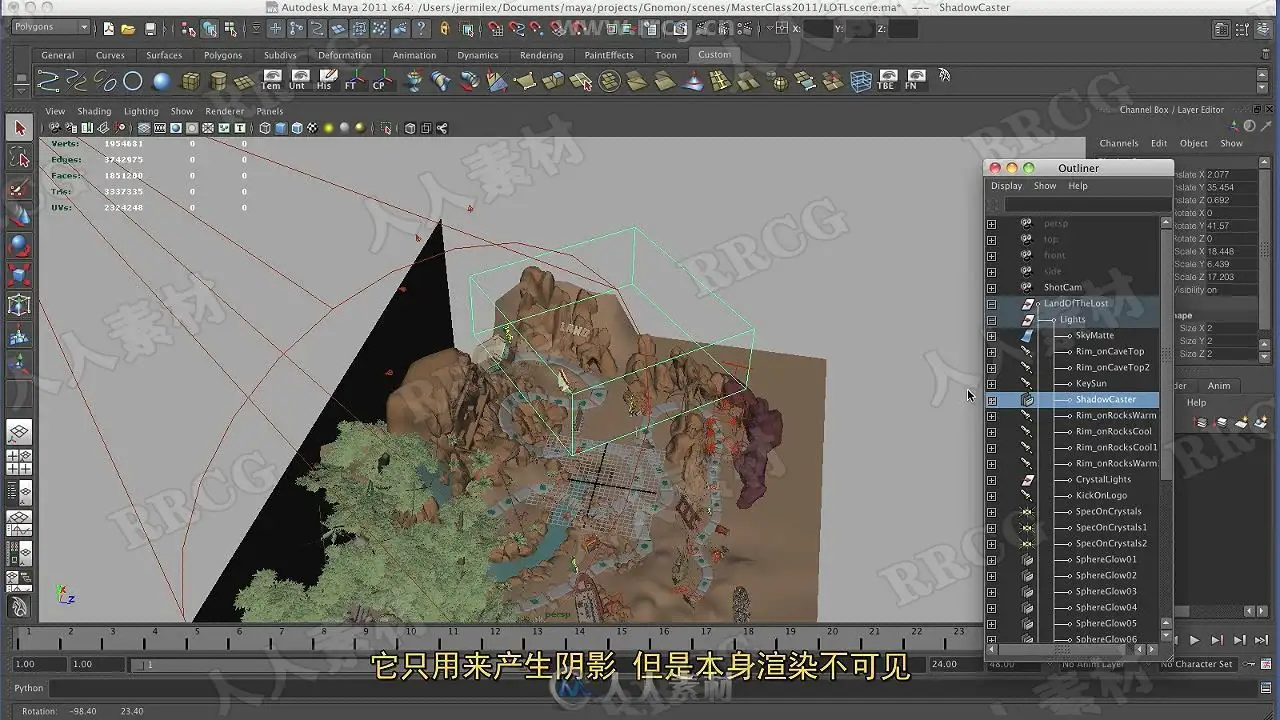The width and height of the screenshot is (1280, 720).
Task: Click the Outliner search field
Action: pyautogui.click(x=1088, y=204)
